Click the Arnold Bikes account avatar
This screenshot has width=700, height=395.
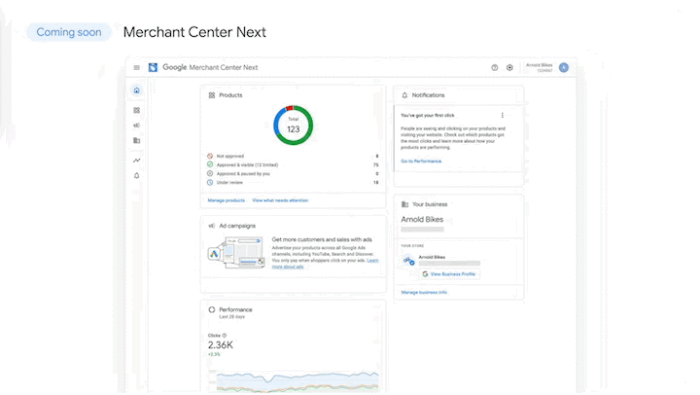point(564,67)
